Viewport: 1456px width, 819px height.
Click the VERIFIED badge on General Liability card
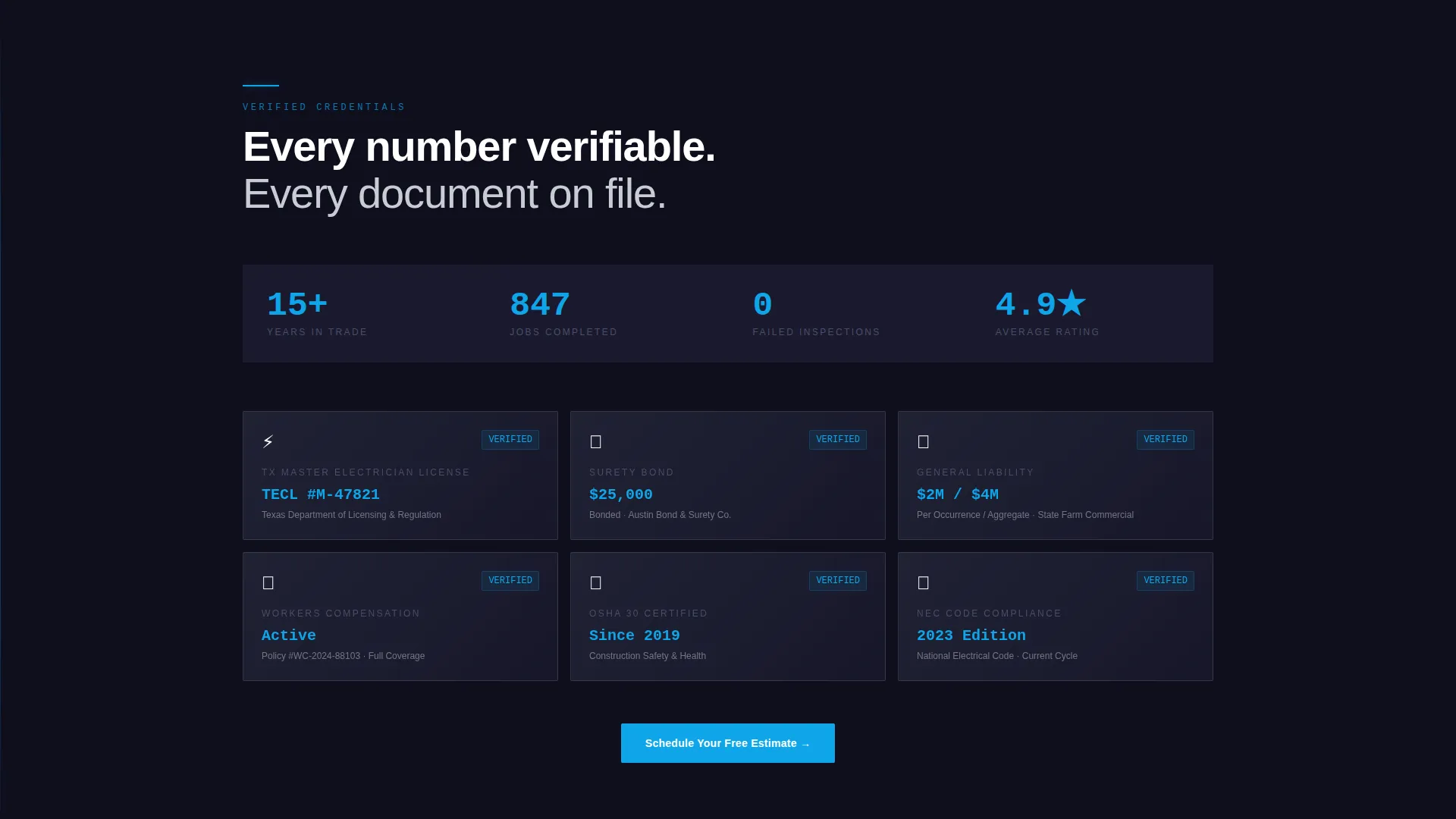1166,440
